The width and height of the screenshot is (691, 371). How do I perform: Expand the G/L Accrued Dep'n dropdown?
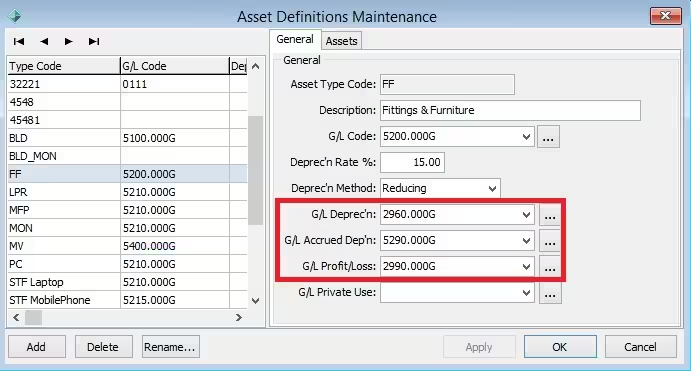(526, 241)
